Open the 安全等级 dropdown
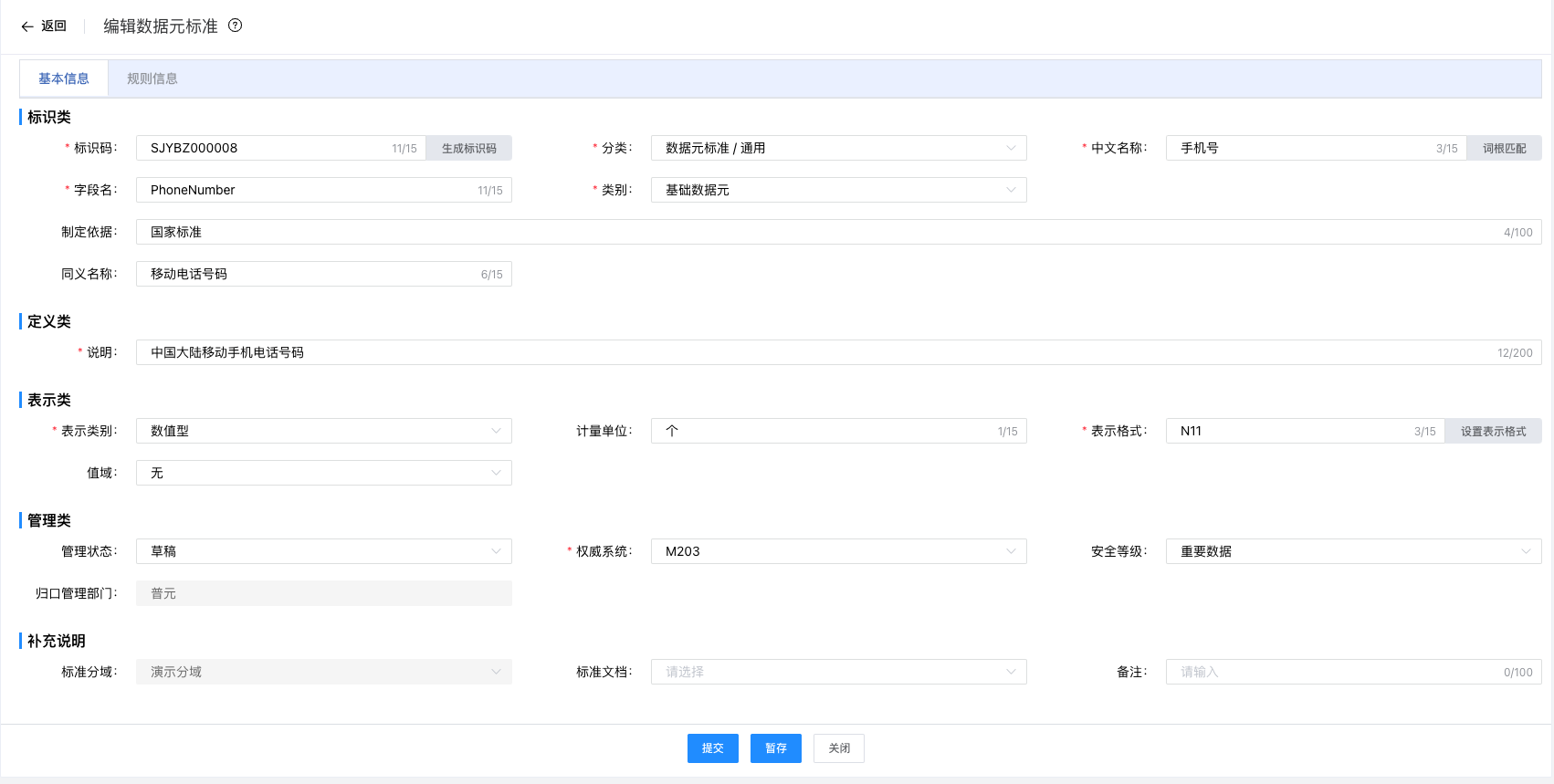 [1353, 551]
